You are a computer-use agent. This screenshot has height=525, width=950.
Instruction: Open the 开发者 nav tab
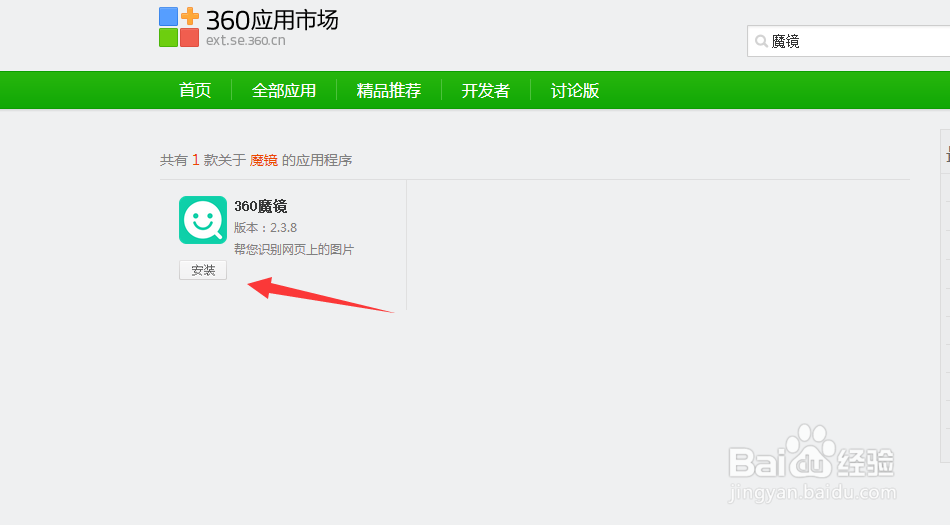tap(485, 90)
